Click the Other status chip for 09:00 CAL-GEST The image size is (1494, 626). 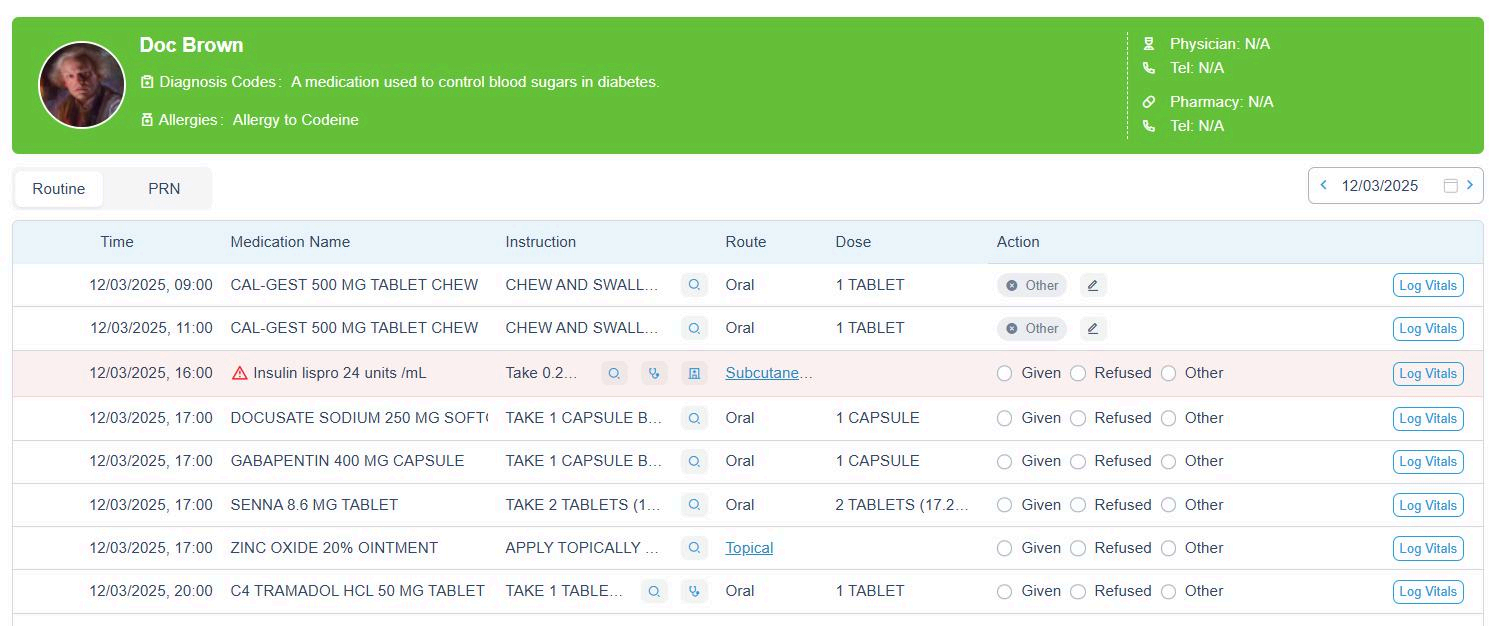pyautogui.click(x=1032, y=285)
